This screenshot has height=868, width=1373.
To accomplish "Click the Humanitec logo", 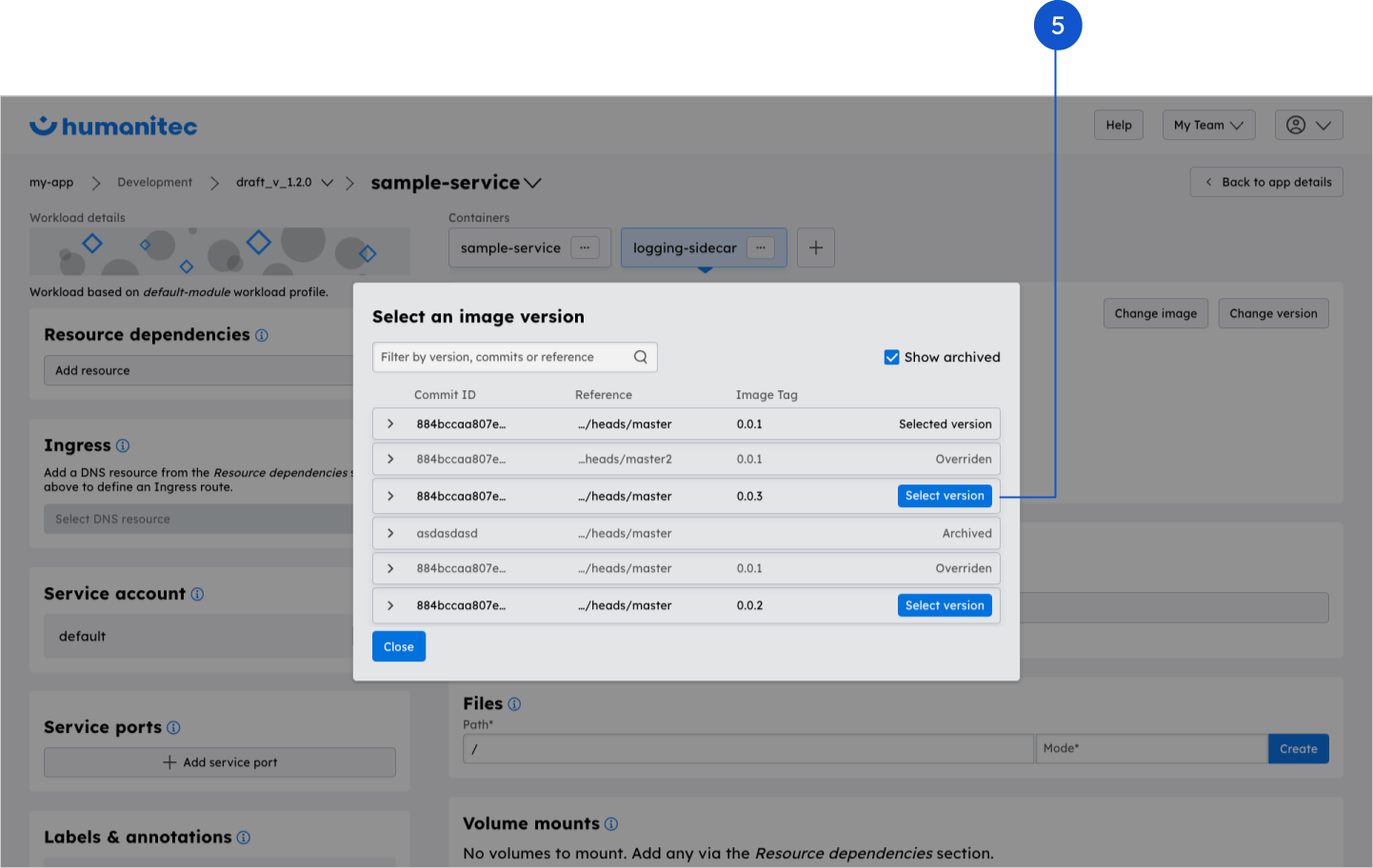I will (113, 126).
